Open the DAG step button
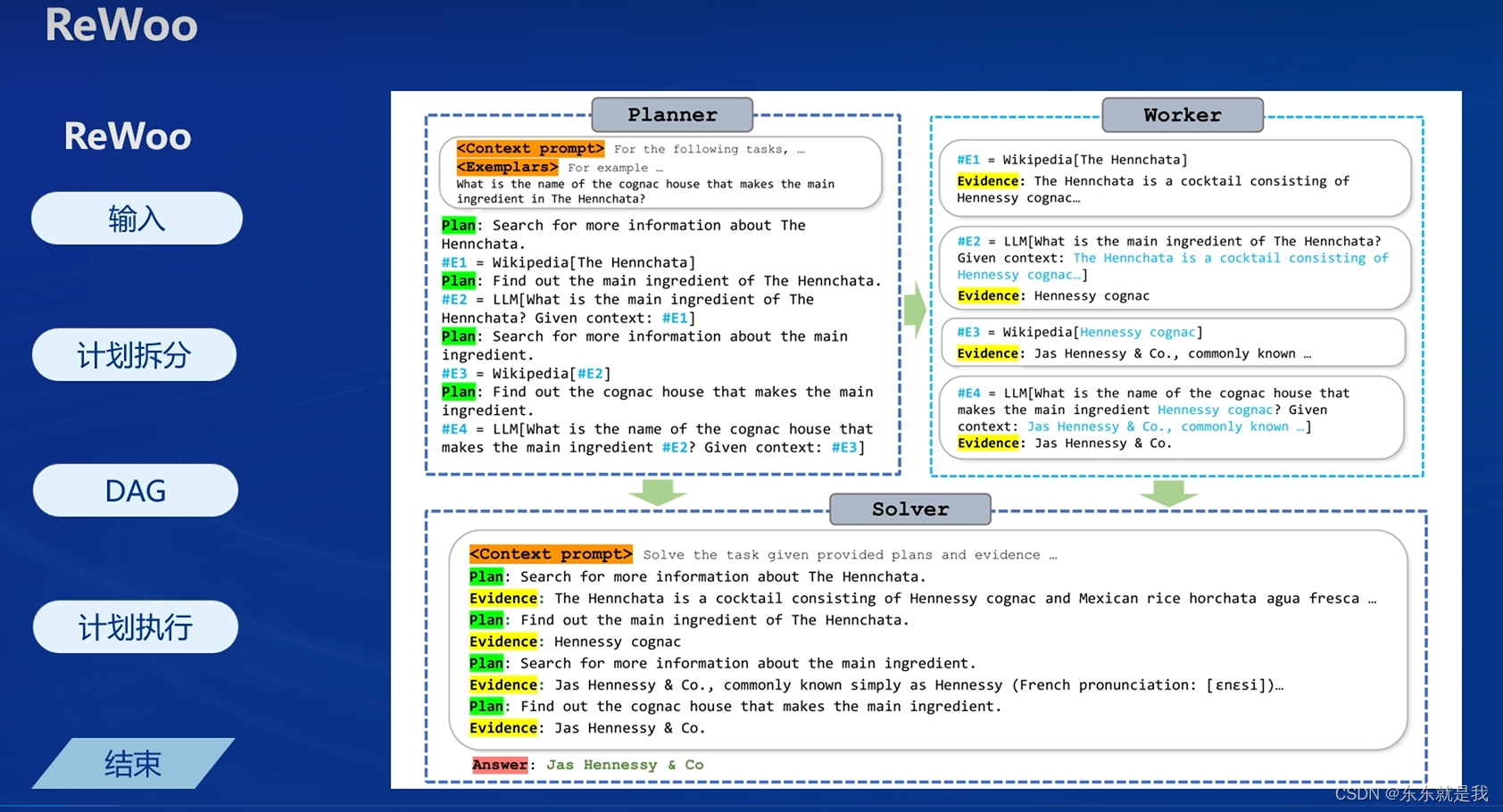The width and height of the screenshot is (1503, 812). 136,490
